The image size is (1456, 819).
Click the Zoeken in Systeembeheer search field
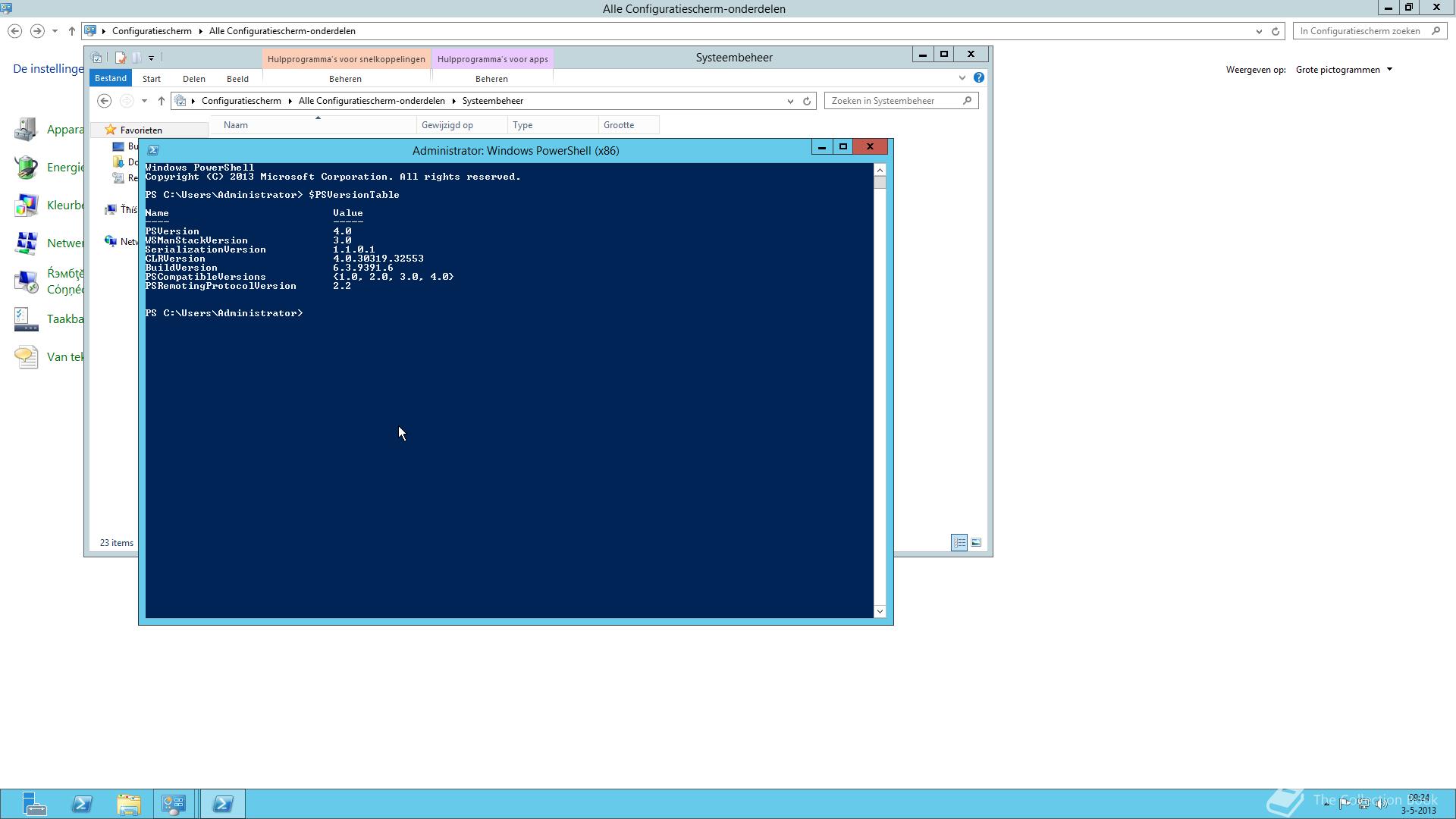[901, 101]
